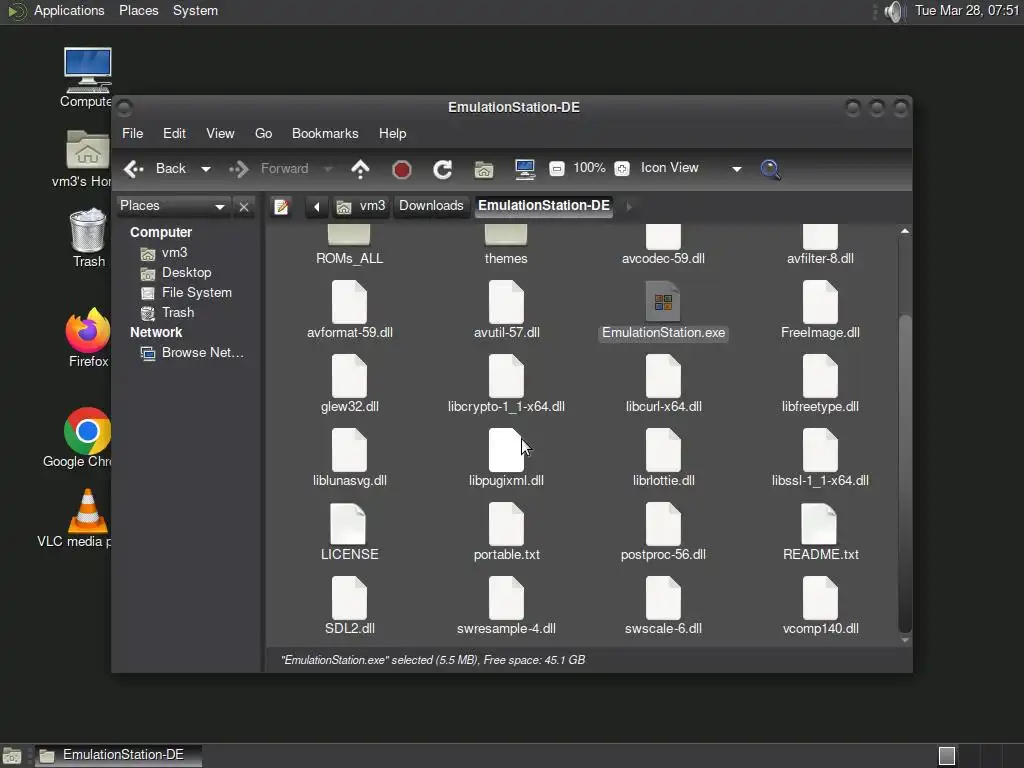
Task: Select FreeImage.dll file
Action: [x=820, y=310]
